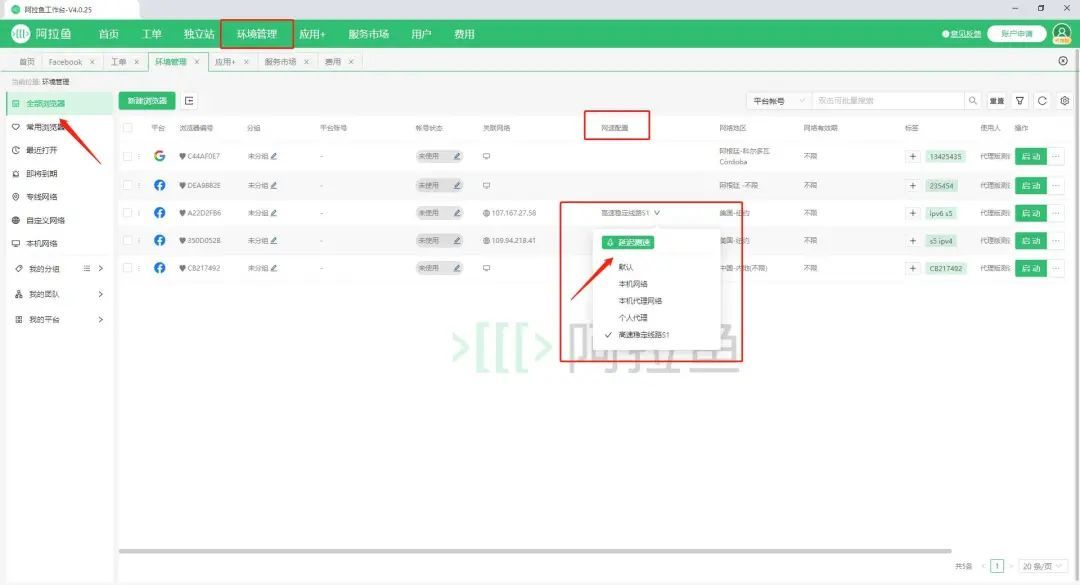Click the 重置 reset button
Image resolution: width=1080 pixels, height=585 pixels.
click(997, 101)
